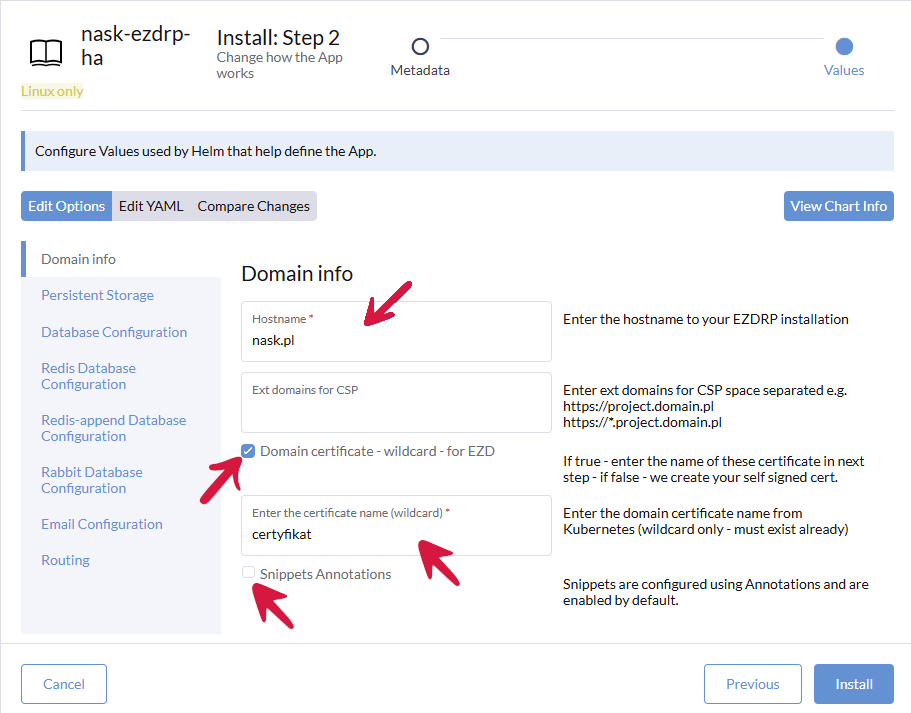Image resolution: width=911 pixels, height=713 pixels.
Task: Open the Compare Changes tab
Action: (253, 206)
